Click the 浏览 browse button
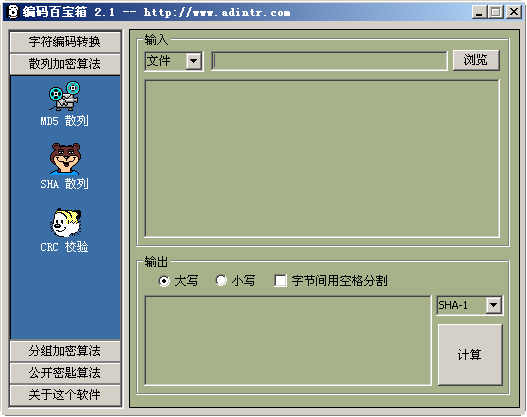The height and width of the screenshot is (417, 527). tap(476, 60)
